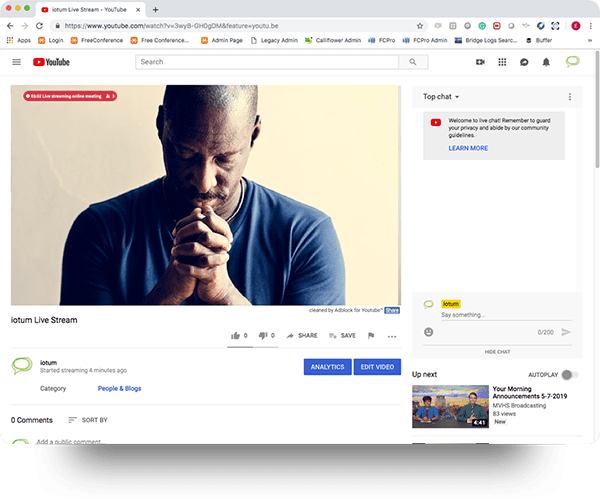Open a new browser tab
Image resolution: width=600 pixels, height=499 pixels.
click(155, 10)
